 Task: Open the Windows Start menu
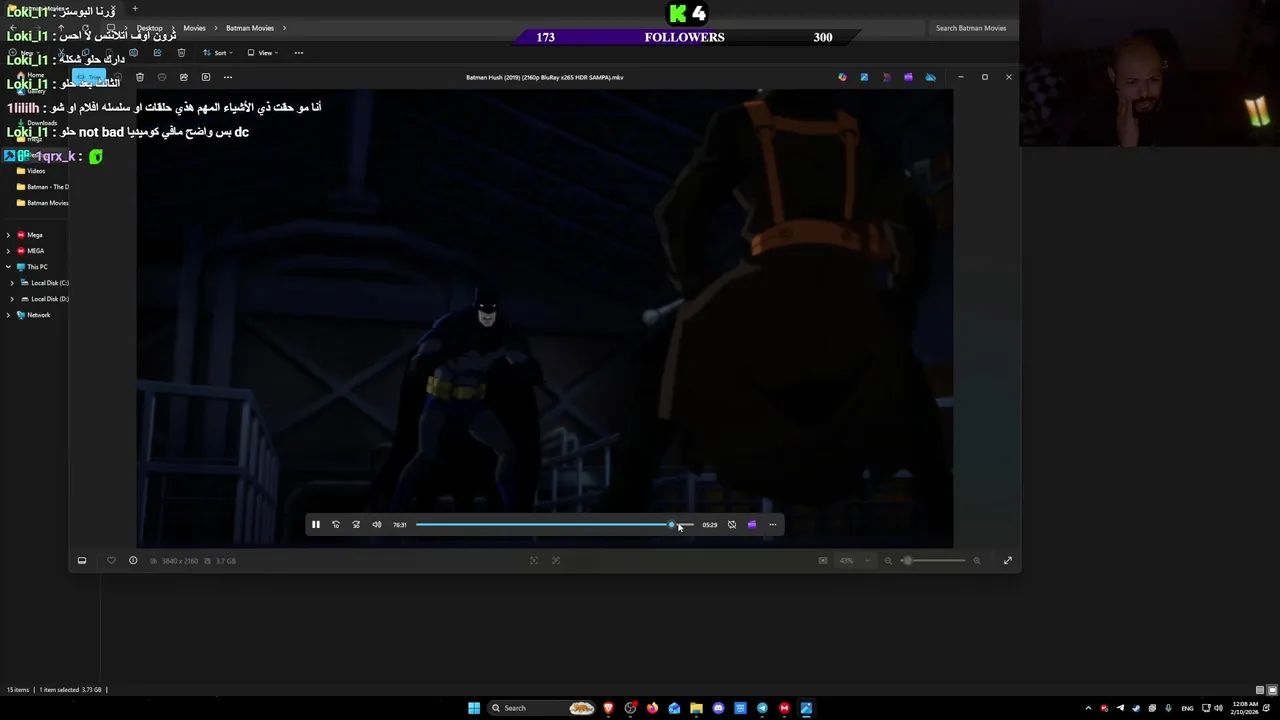pyautogui.click(x=474, y=708)
